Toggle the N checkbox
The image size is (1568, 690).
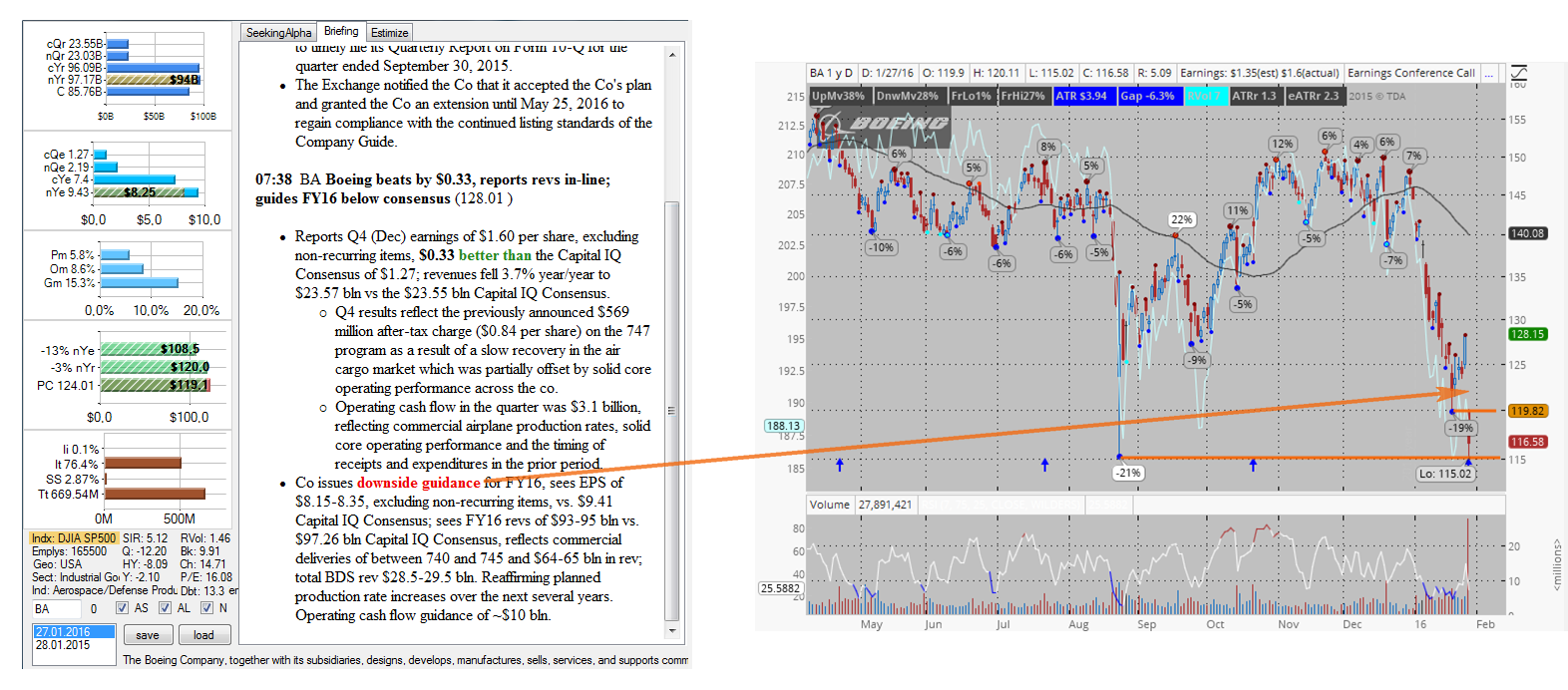206,608
